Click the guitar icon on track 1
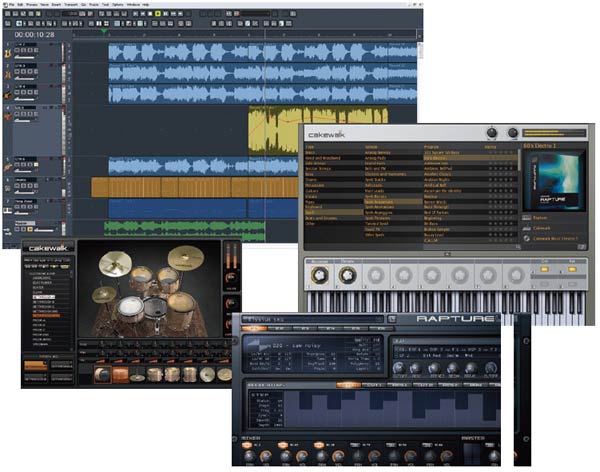The height and width of the screenshot is (472, 600). point(7,51)
